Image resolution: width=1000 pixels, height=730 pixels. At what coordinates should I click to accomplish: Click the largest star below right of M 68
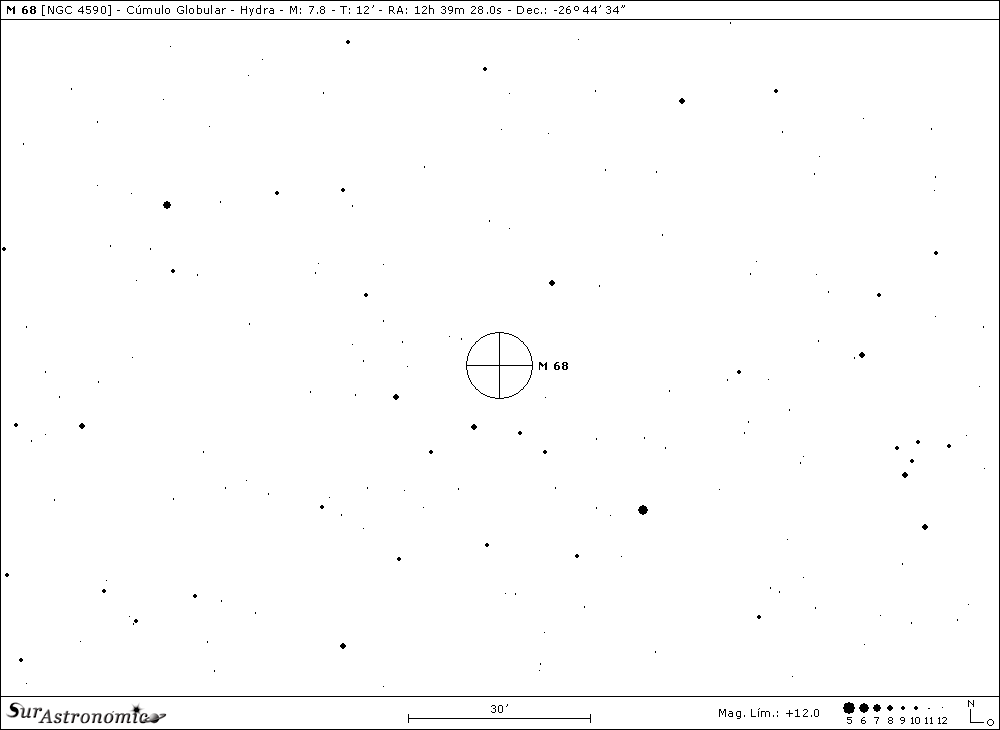click(643, 510)
